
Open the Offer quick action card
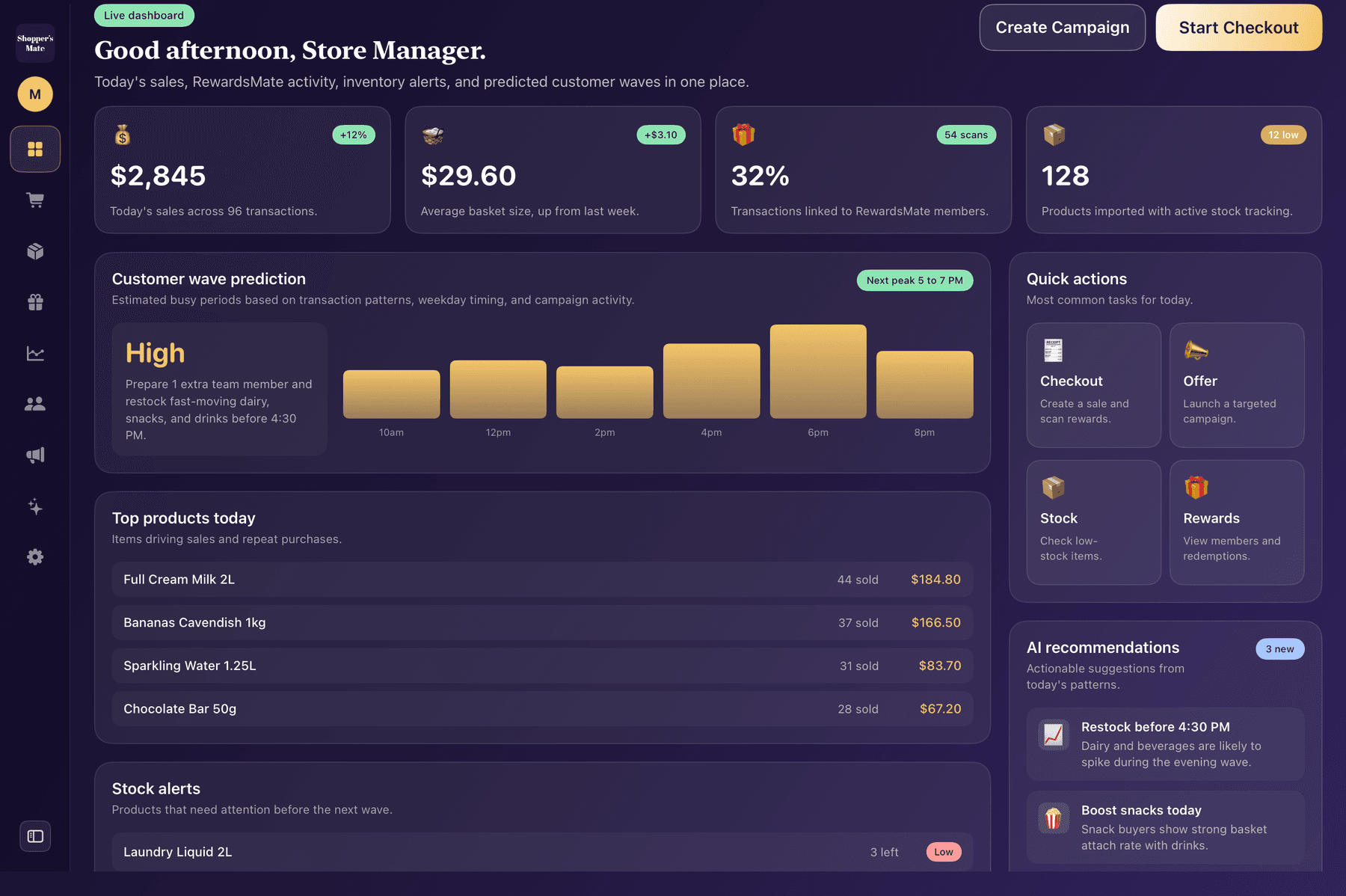tap(1237, 385)
